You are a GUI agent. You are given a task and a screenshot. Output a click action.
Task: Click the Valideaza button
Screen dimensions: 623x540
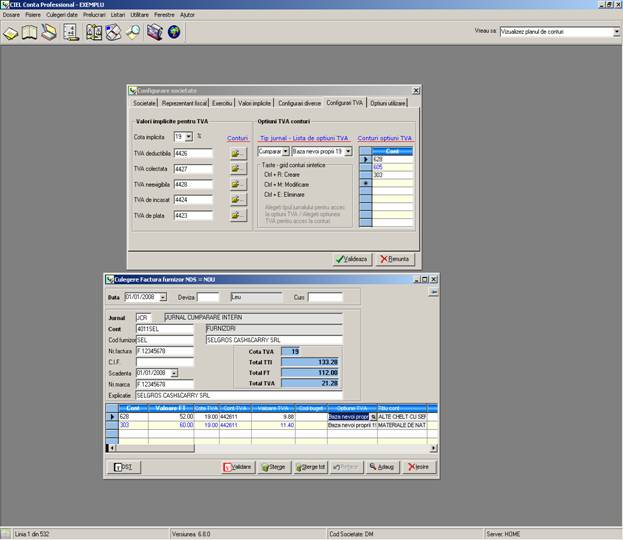(352, 259)
